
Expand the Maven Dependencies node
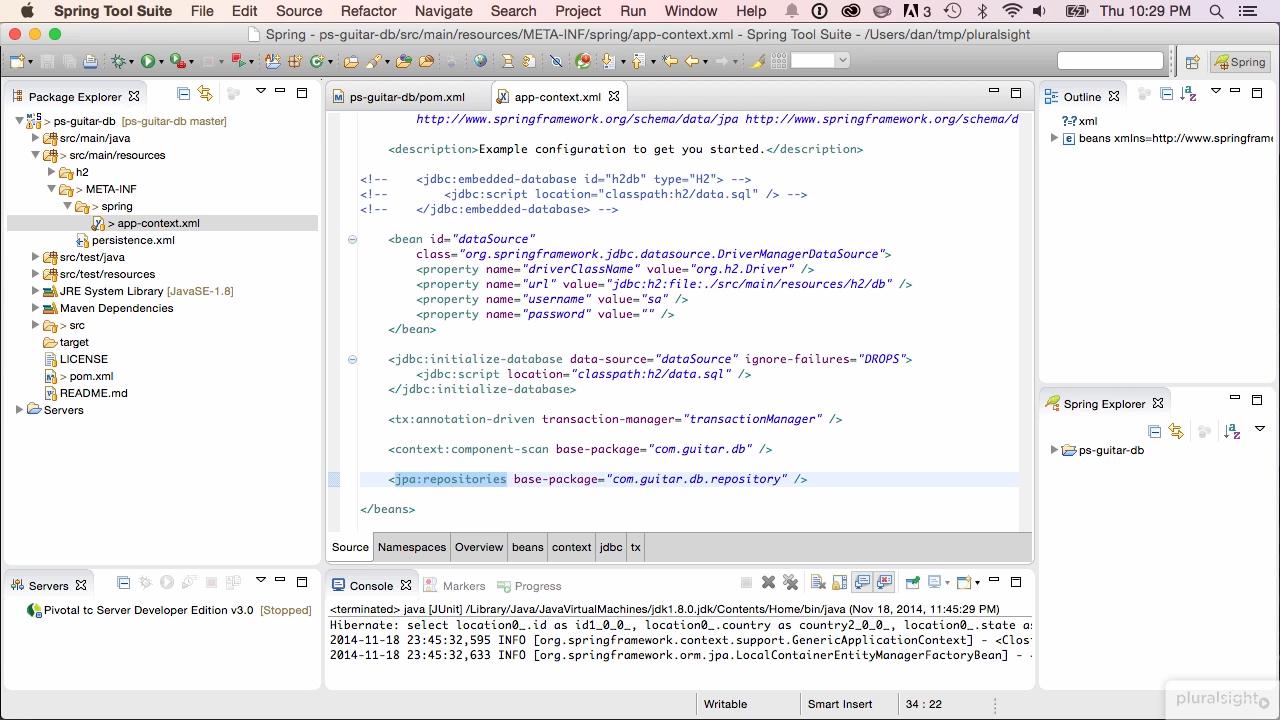pyautogui.click(x=35, y=308)
